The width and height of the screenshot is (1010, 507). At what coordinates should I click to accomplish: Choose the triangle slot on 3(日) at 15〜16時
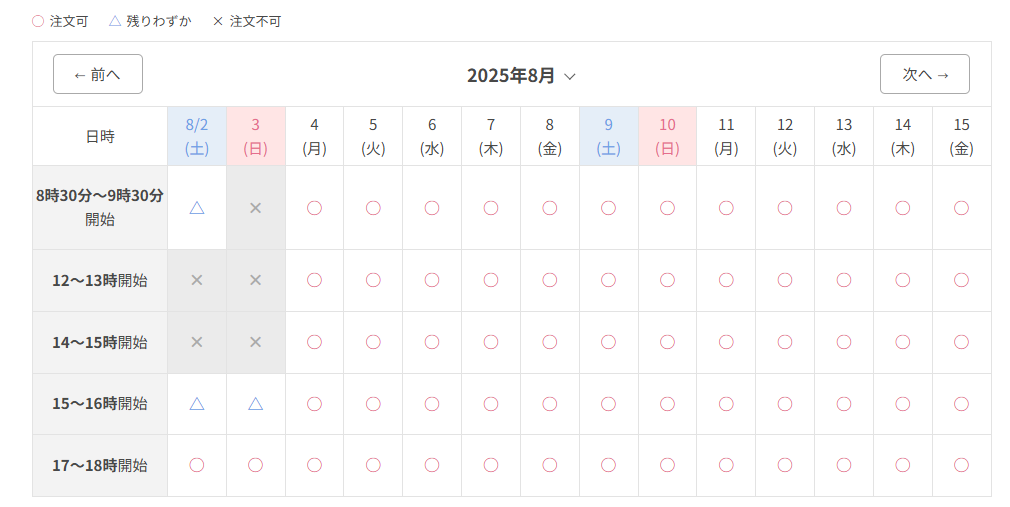click(256, 404)
